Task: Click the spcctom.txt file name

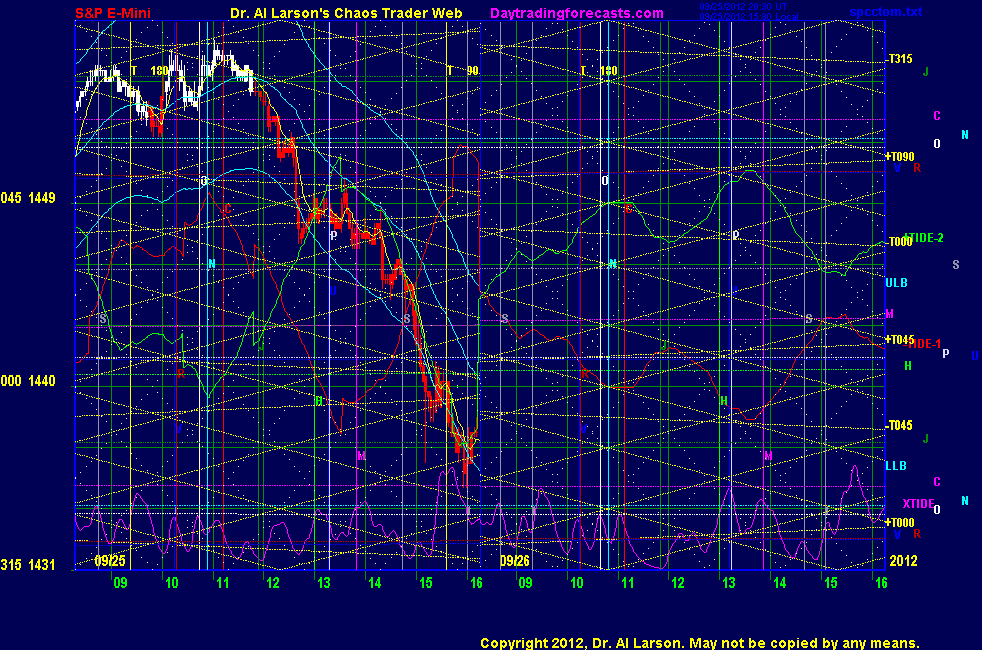Action: 886,11
